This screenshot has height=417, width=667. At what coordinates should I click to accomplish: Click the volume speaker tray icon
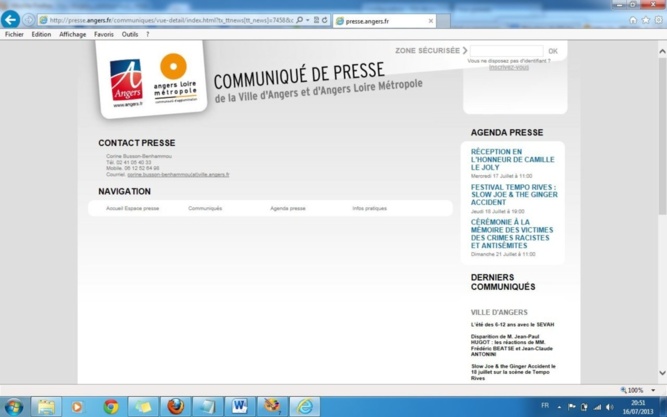(610, 407)
